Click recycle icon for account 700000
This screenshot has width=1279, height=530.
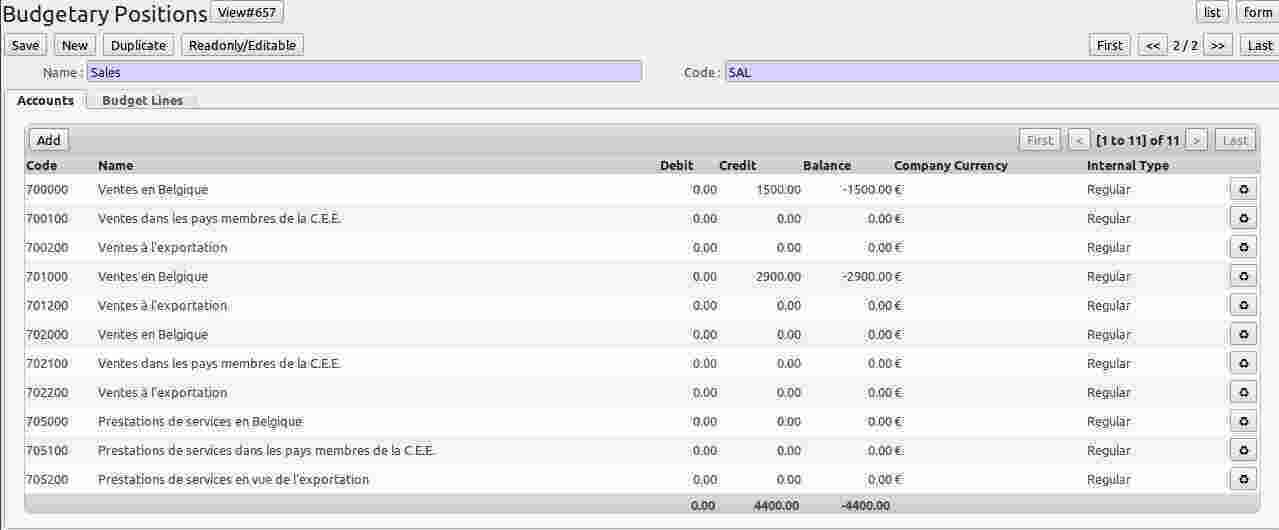[x=1243, y=190]
